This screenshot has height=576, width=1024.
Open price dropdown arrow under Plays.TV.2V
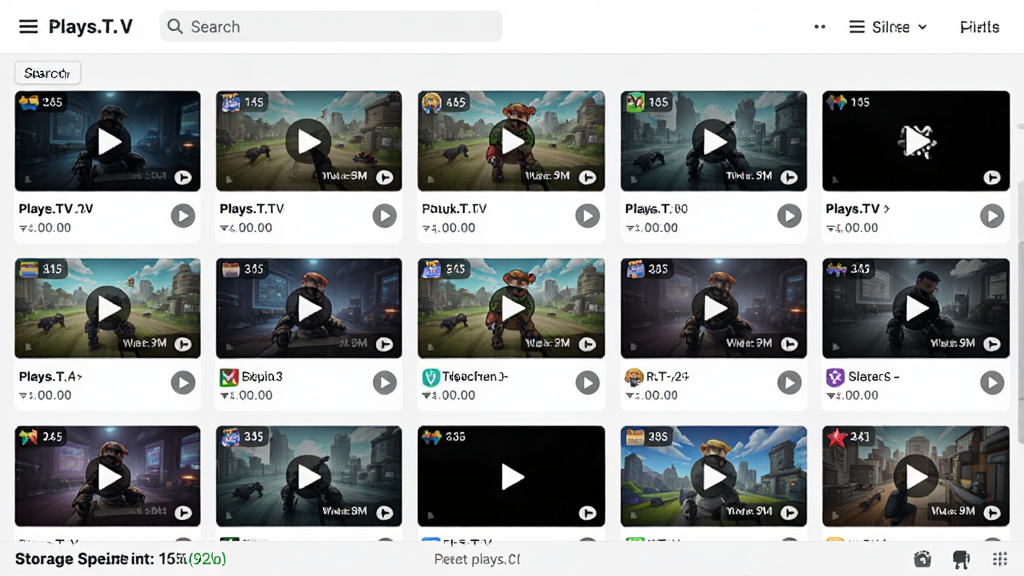click(x=24, y=229)
